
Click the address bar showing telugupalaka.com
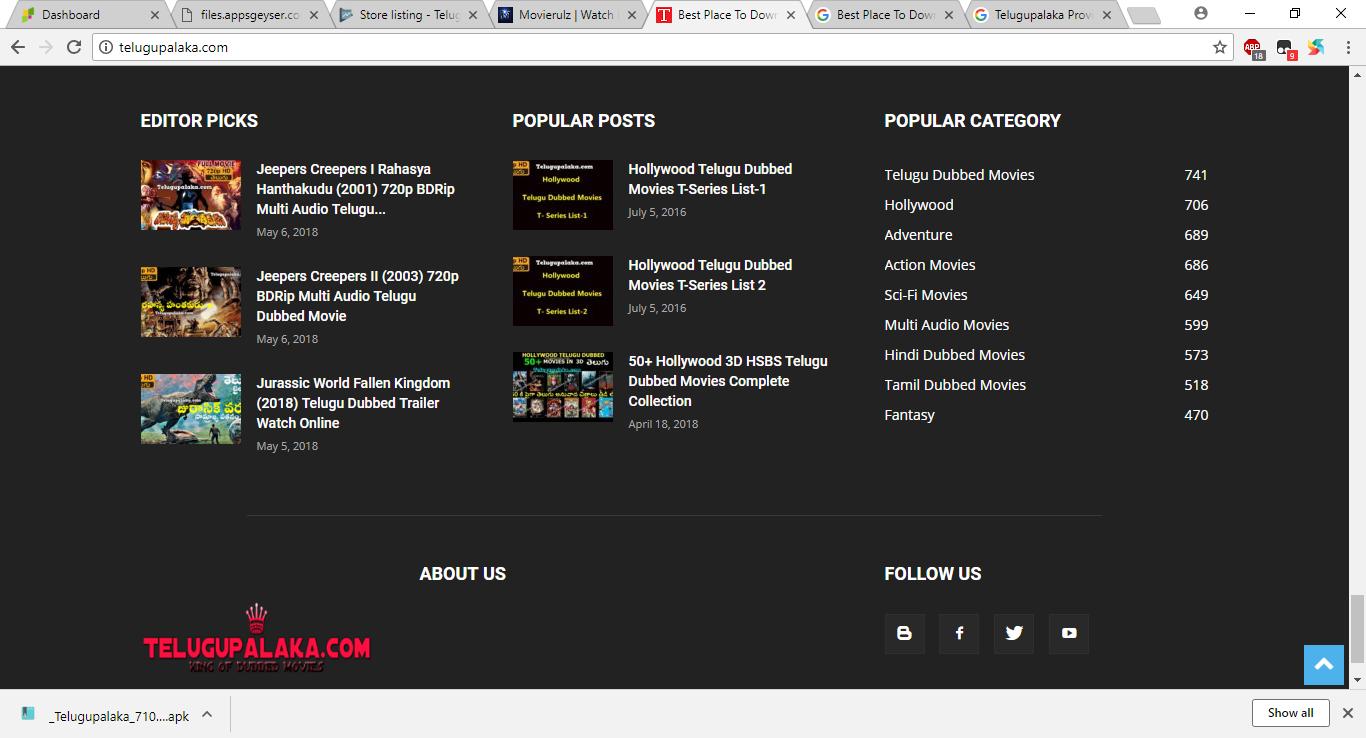click(x=660, y=47)
